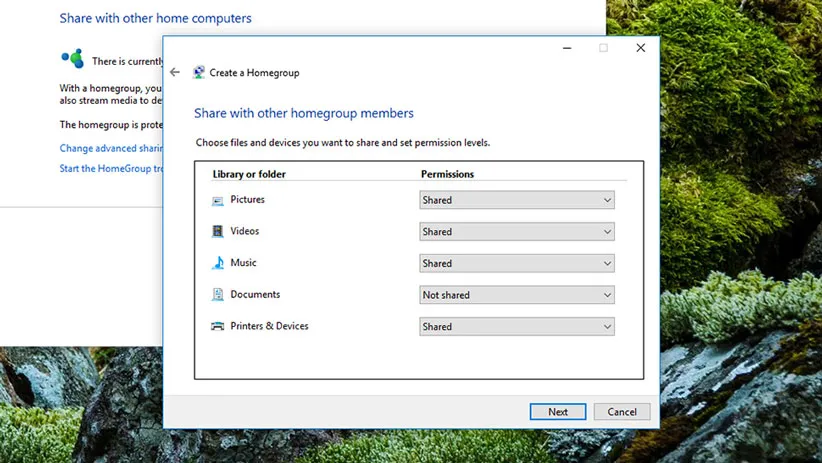Click the HomeGroup icon in title
Screen dimensions: 822x463
(x=199, y=73)
